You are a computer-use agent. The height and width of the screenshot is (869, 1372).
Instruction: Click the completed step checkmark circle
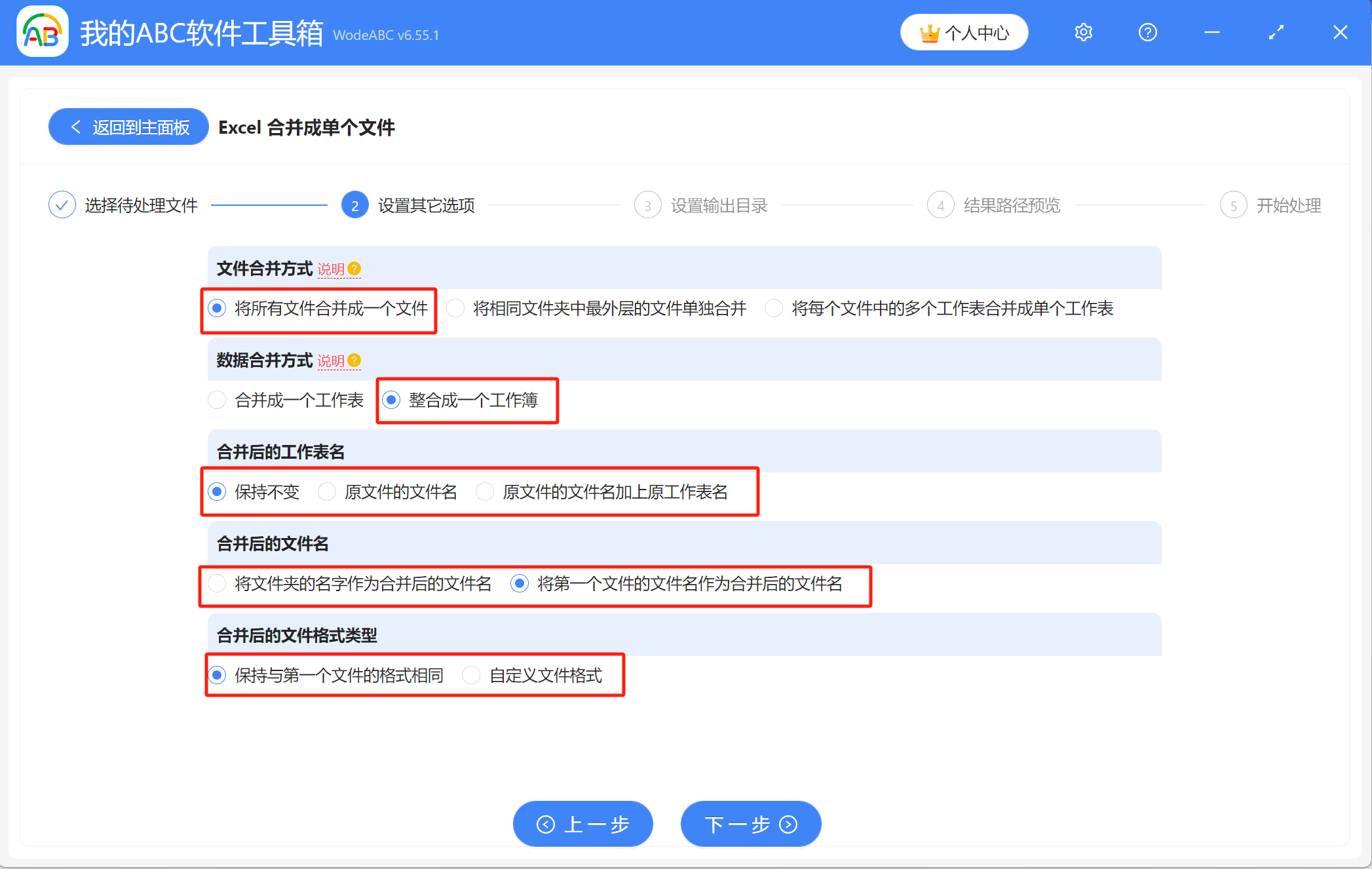[62, 205]
